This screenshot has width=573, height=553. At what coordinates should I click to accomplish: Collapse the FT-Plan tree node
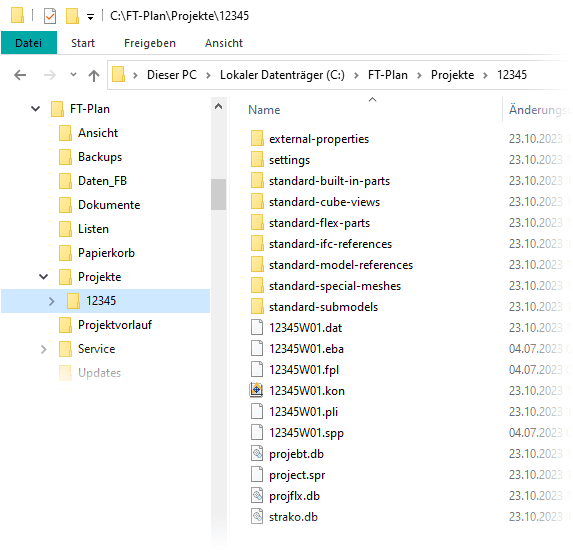(x=35, y=109)
